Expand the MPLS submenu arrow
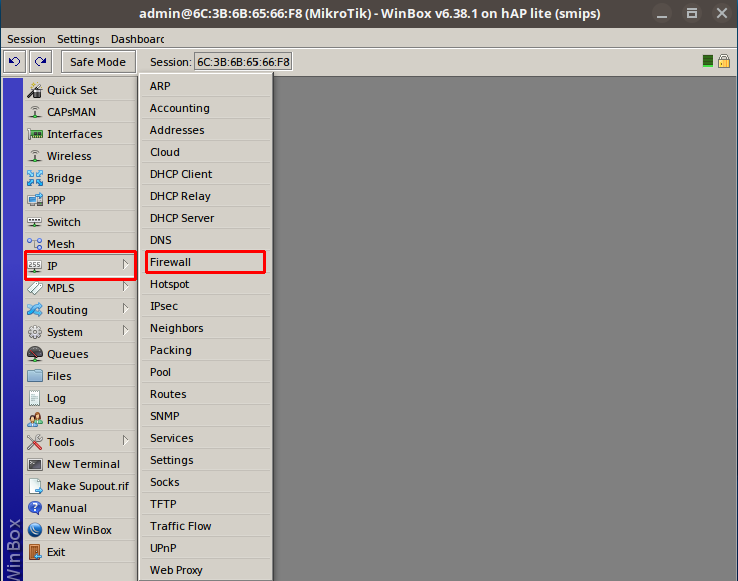 coord(125,287)
